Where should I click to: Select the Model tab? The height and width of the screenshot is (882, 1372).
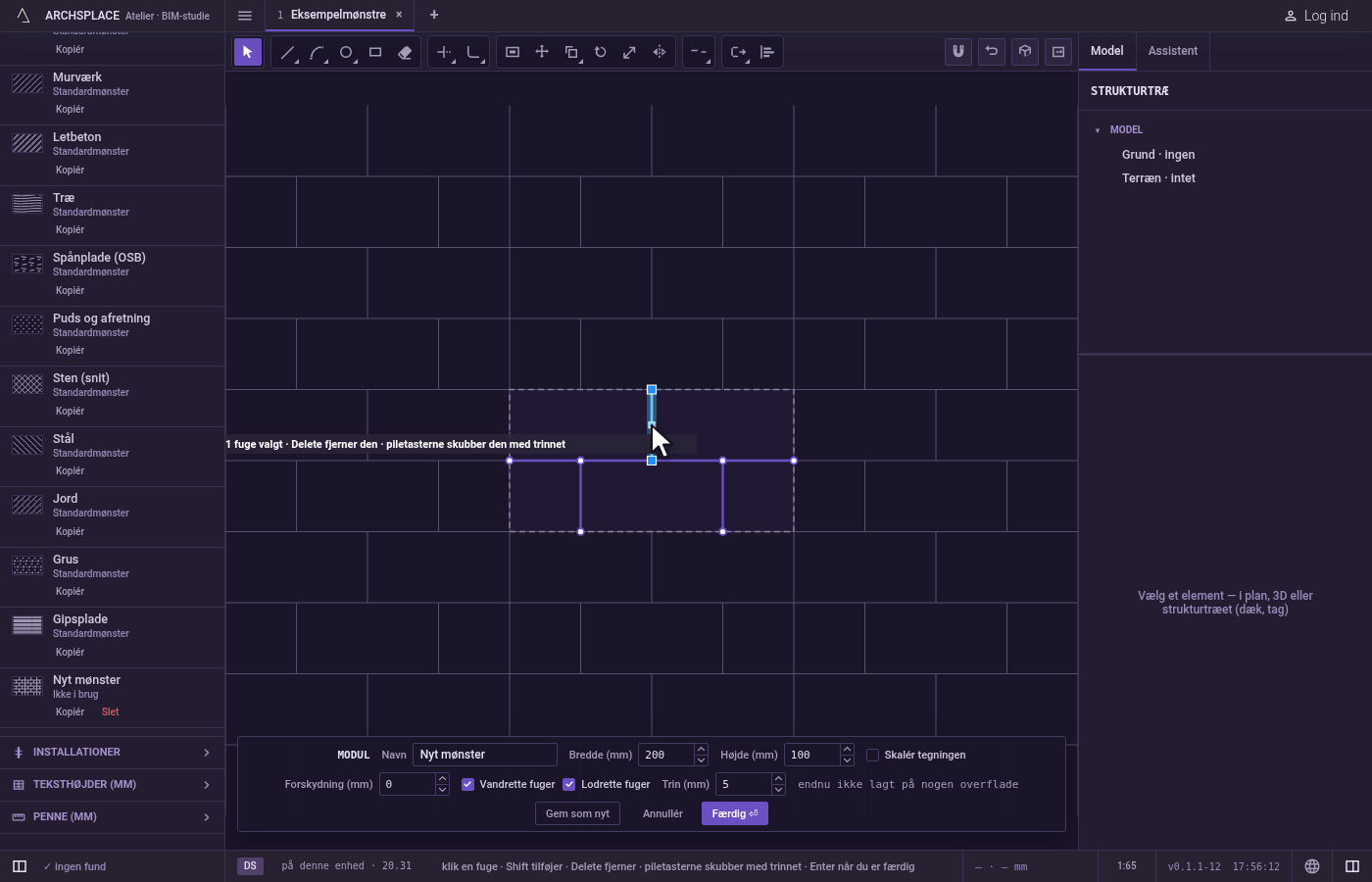1107,51
